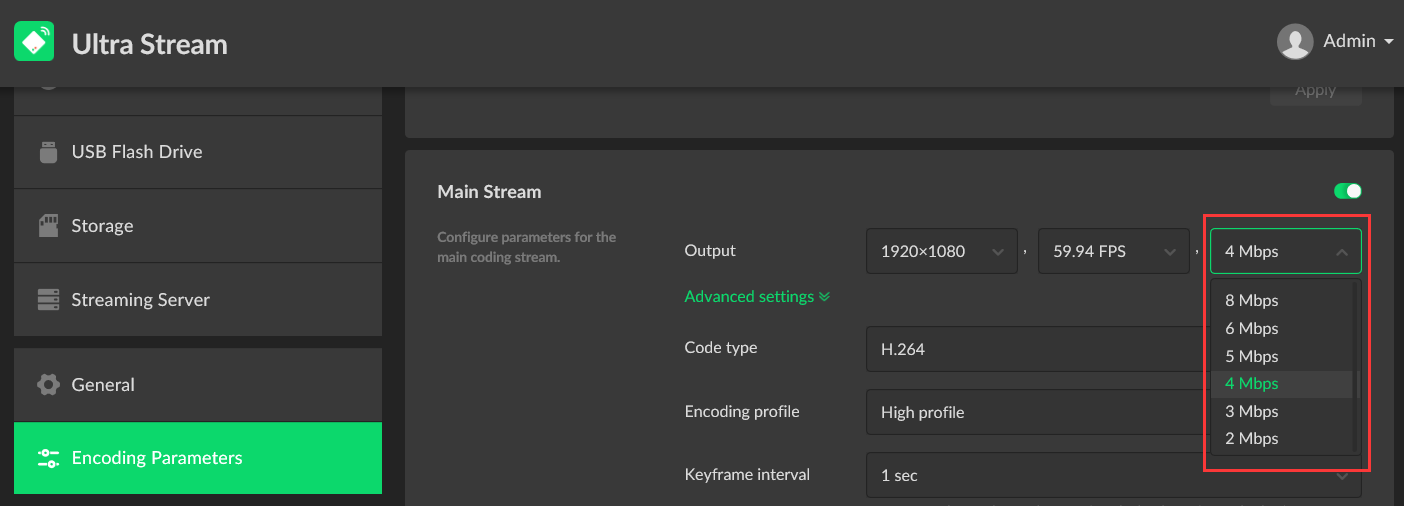
Task: Open the Streaming Server menu item
Action: pos(198,300)
